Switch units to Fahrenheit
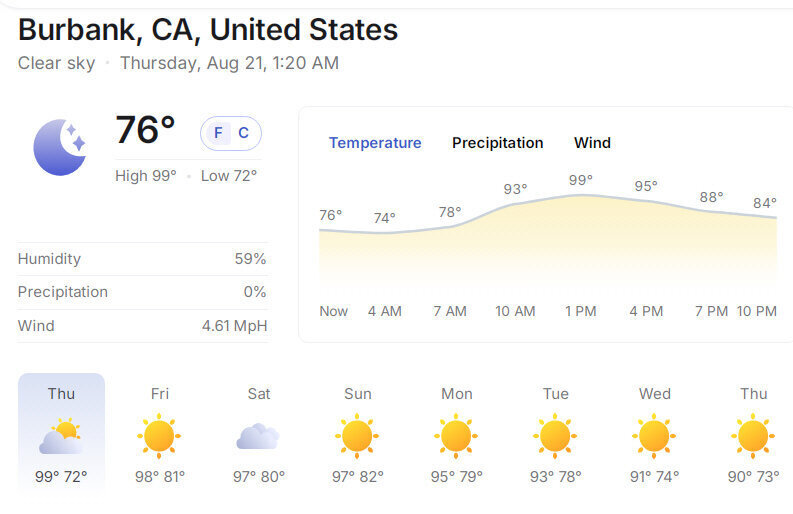Image resolution: width=793 pixels, height=514 pixels. pos(218,133)
